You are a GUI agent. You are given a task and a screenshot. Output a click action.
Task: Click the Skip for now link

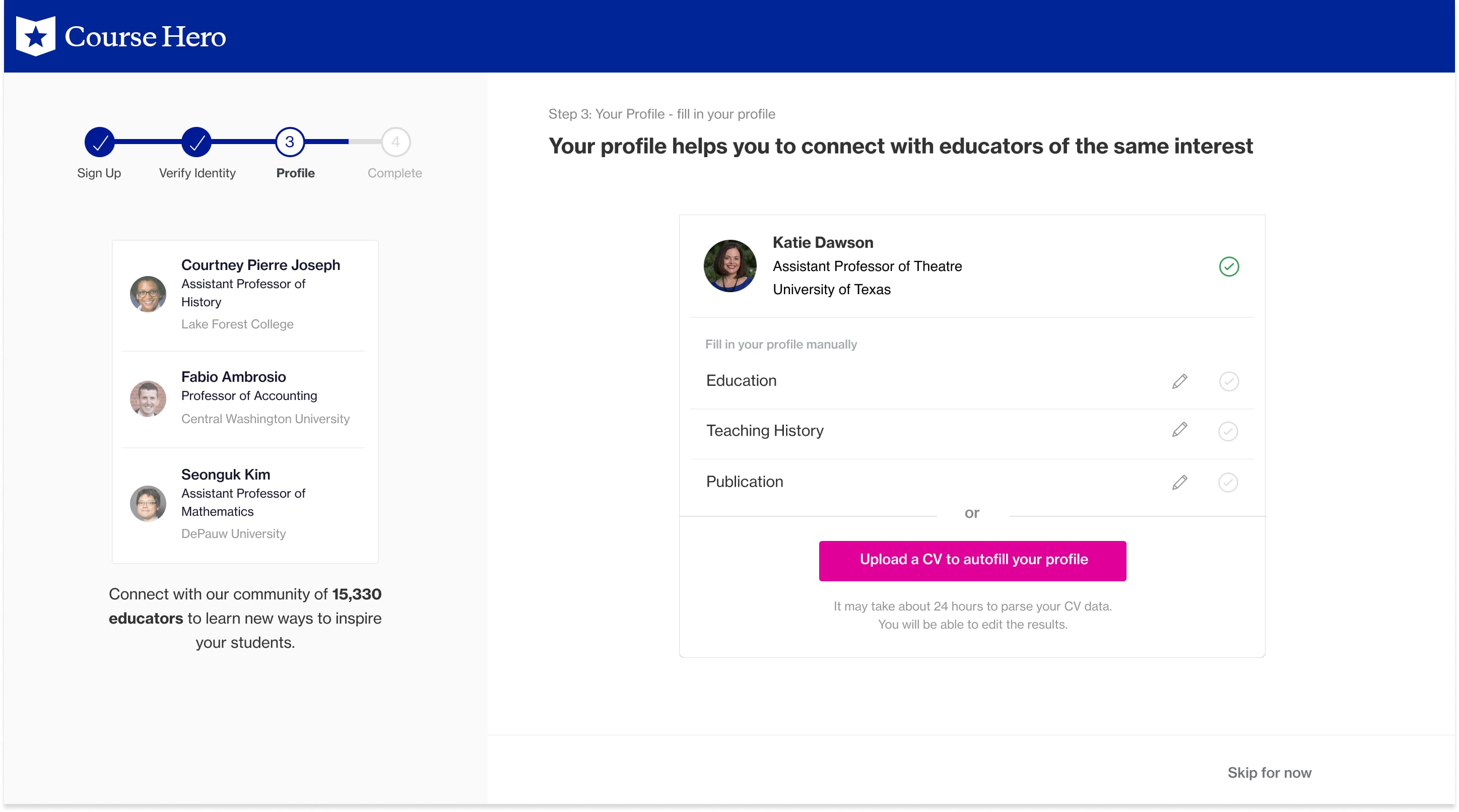click(x=1269, y=772)
